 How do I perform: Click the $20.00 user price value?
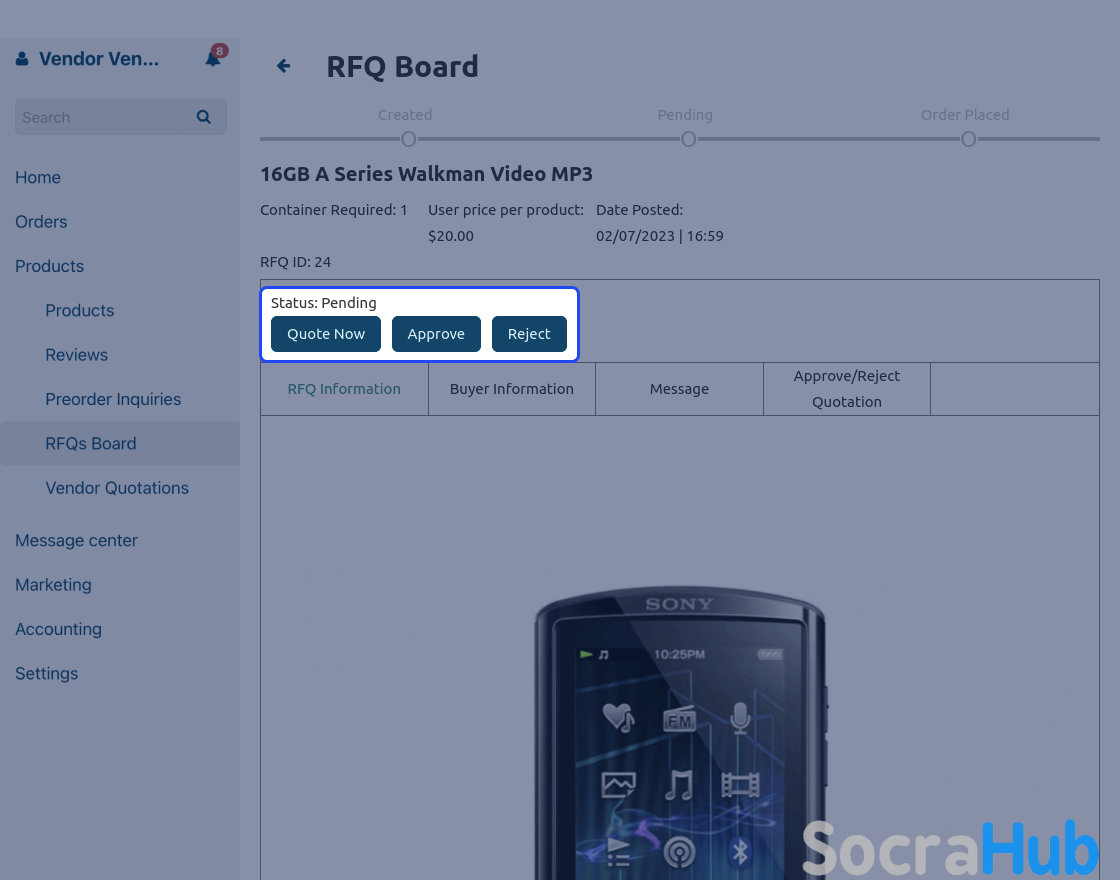click(x=451, y=236)
